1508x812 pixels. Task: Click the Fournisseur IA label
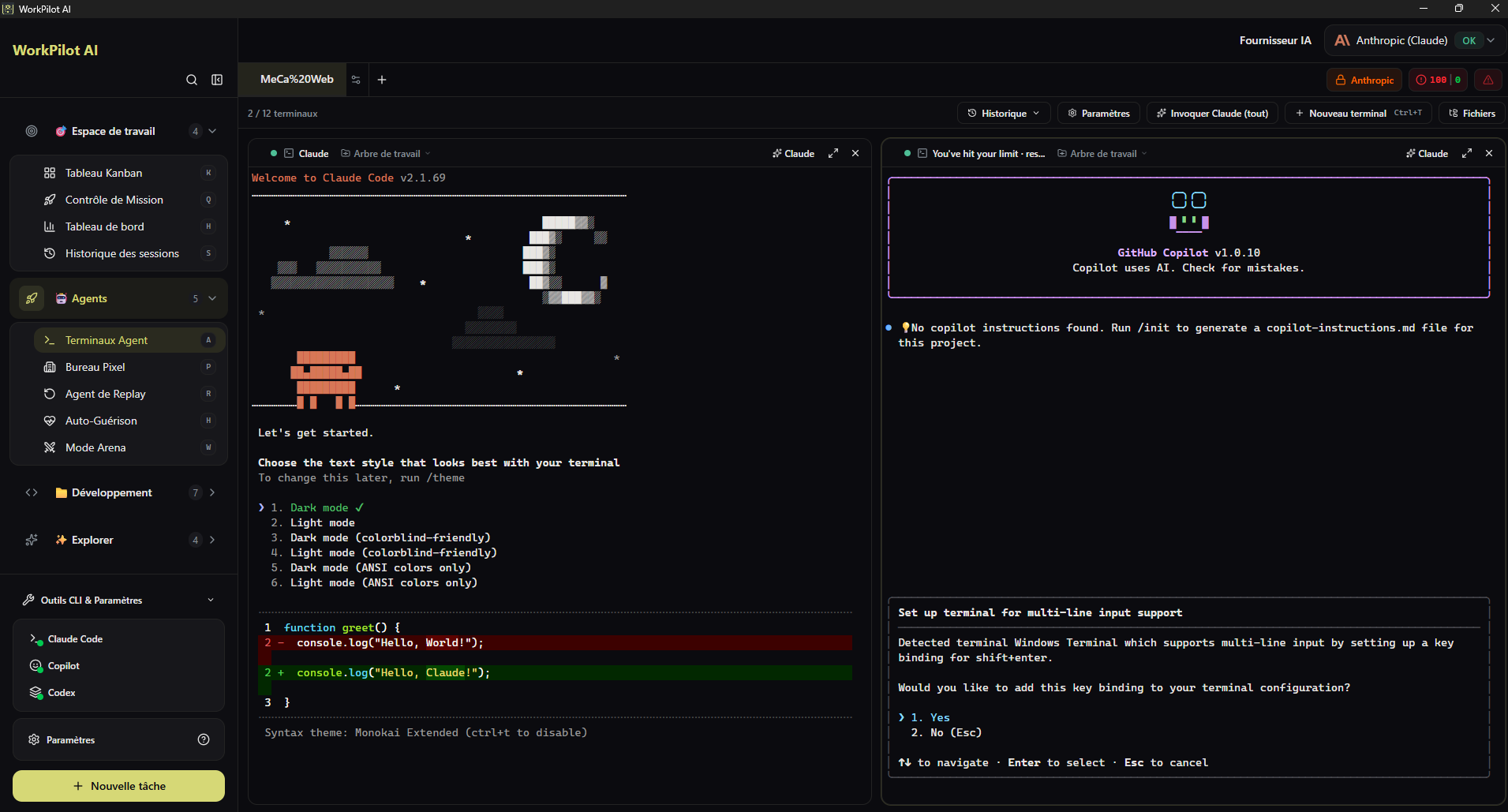point(1275,40)
